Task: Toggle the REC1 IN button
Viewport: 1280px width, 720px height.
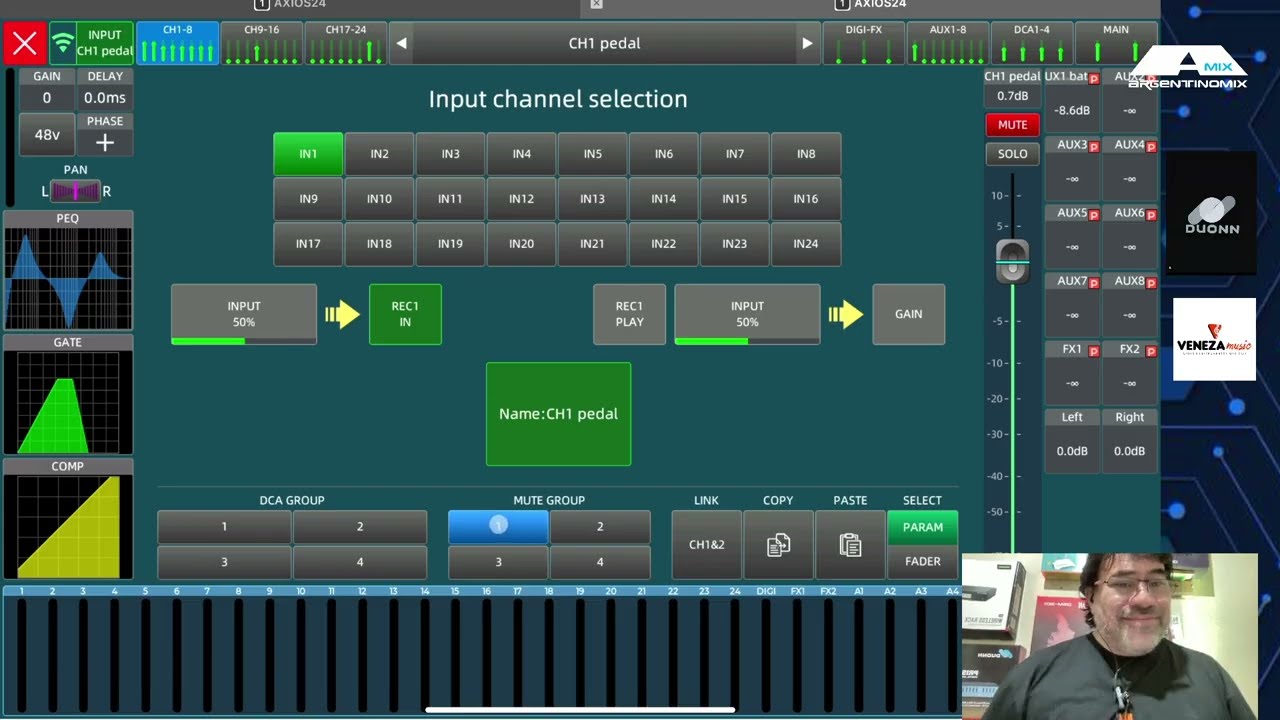Action: pos(405,314)
